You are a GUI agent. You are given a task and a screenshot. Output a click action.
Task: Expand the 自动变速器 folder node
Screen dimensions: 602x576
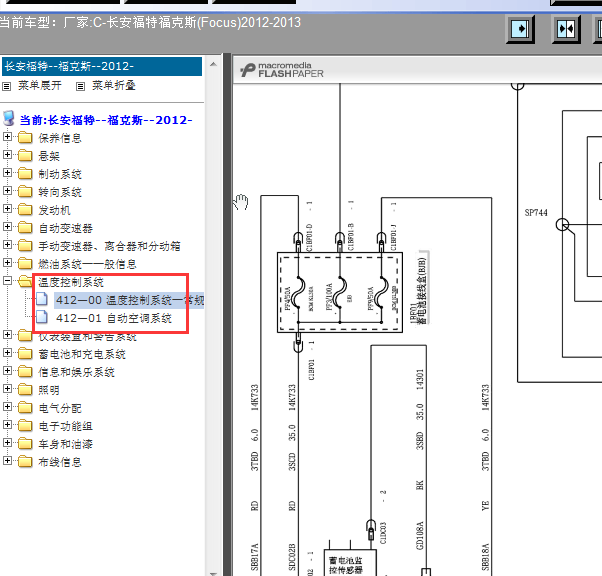[7, 227]
